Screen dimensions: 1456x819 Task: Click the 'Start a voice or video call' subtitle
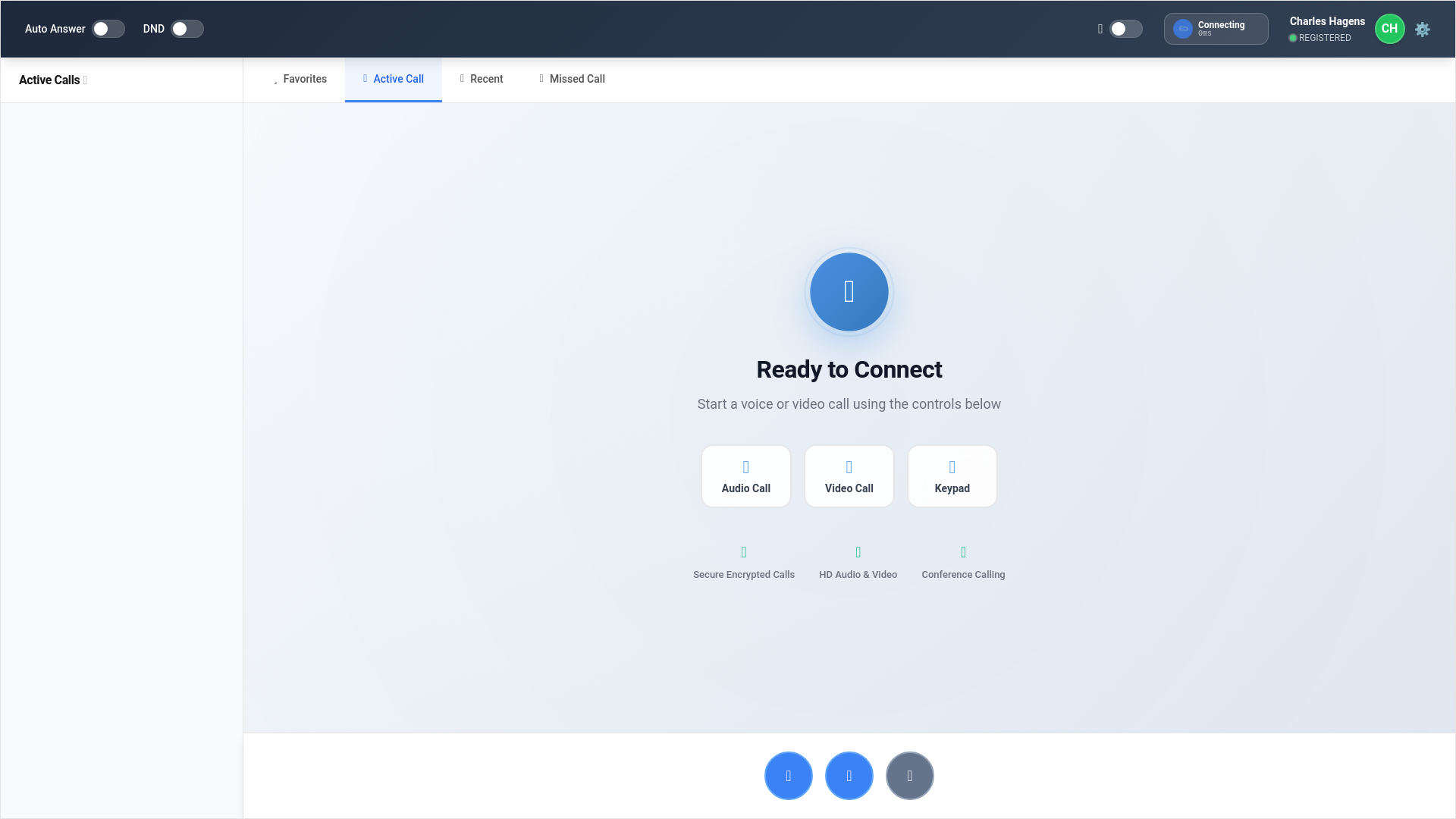849,404
